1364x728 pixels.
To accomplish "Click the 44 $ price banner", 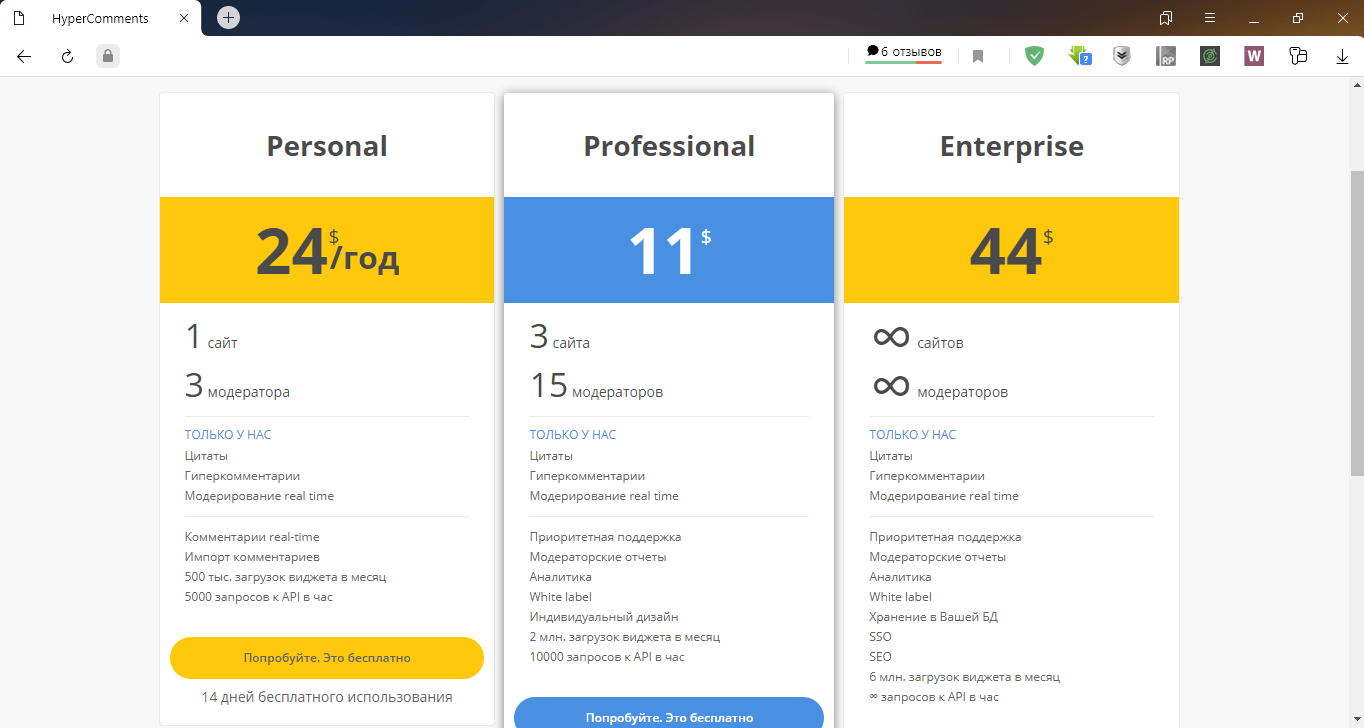I will (1011, 250).
